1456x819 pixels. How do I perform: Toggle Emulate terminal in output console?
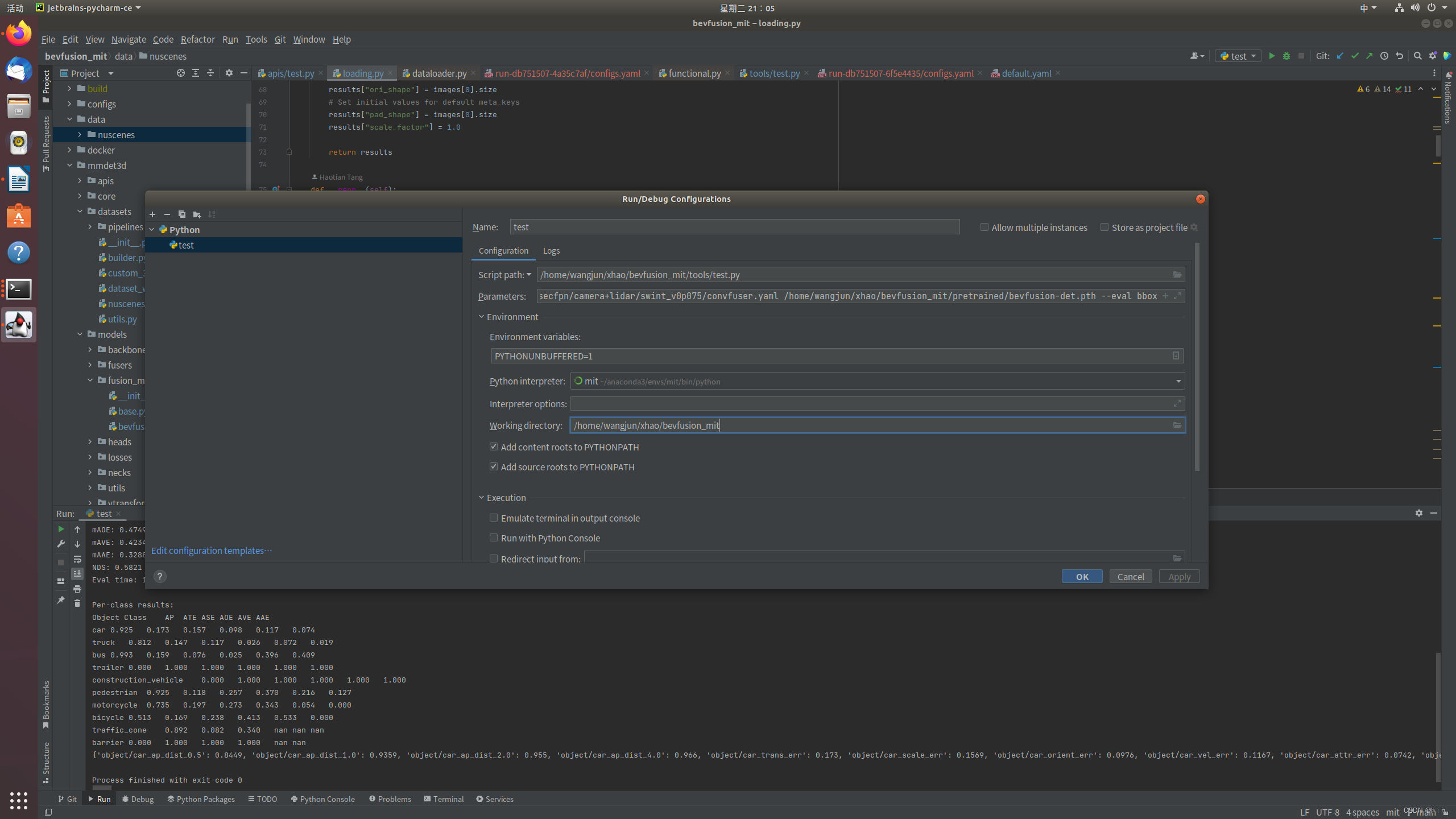pos(494,518)
